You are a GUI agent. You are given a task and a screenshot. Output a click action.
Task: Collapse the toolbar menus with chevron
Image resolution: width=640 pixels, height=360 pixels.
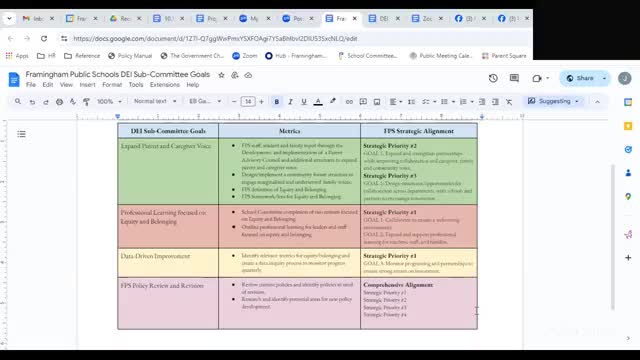click(597, 102)
